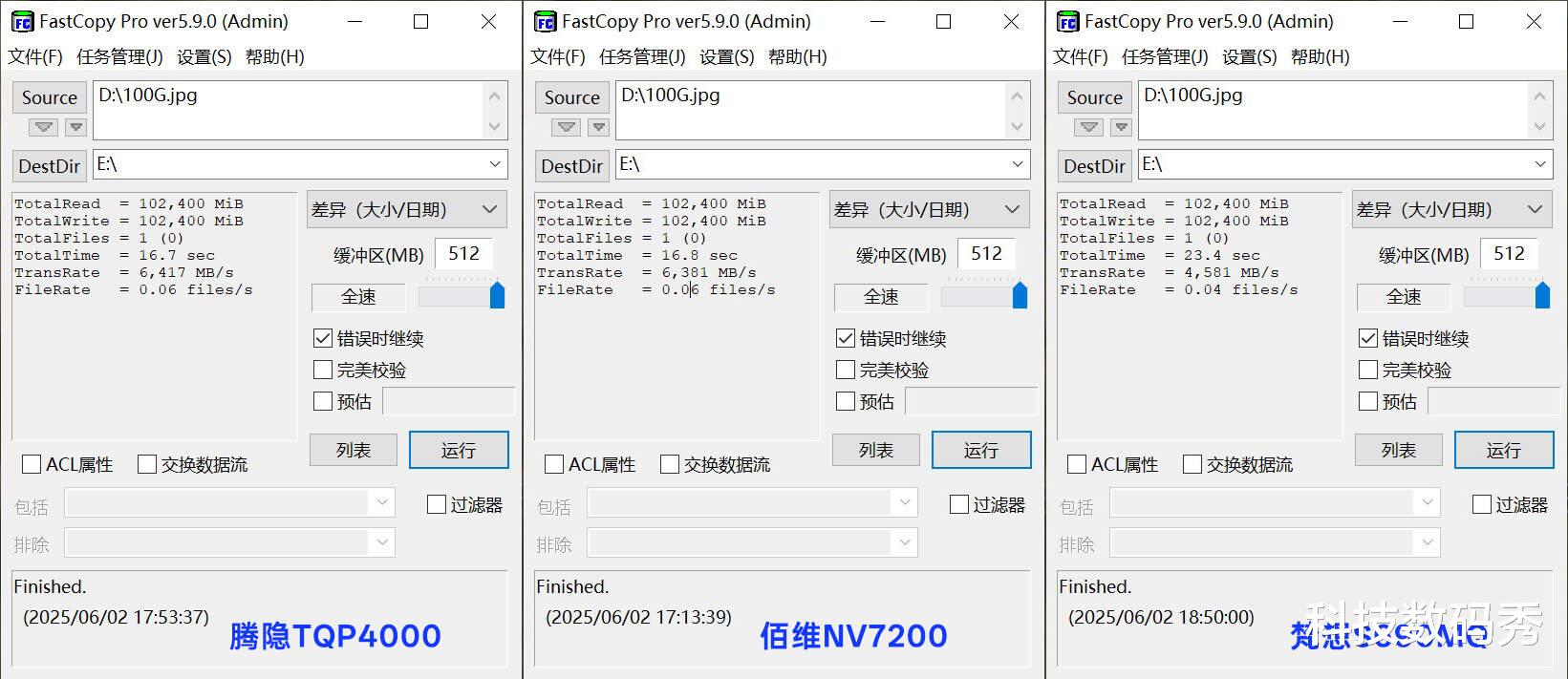The image size is (1568, 679).
Task: Click the 缓冲区(MB) 512 field in the left window
Action: (x=463, y=254)
